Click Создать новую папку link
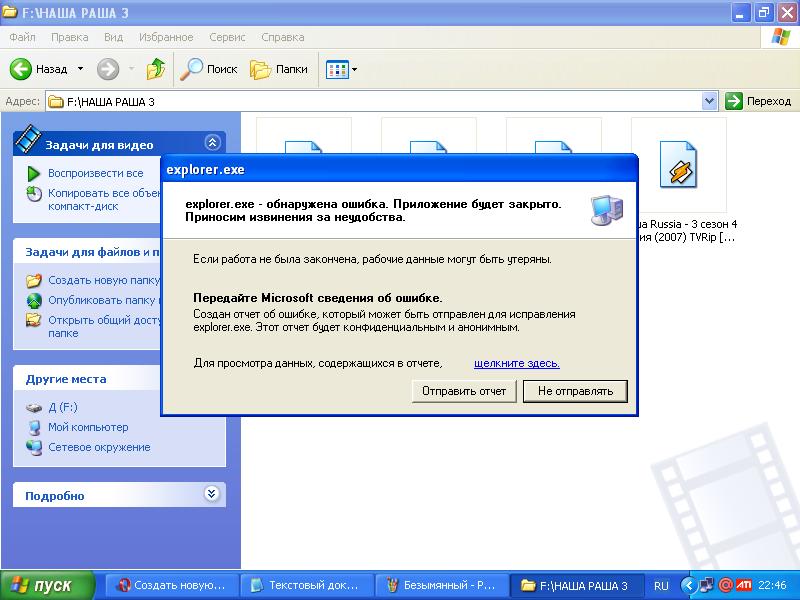Viewport: 800px width, 600px height. pos(104,280)
